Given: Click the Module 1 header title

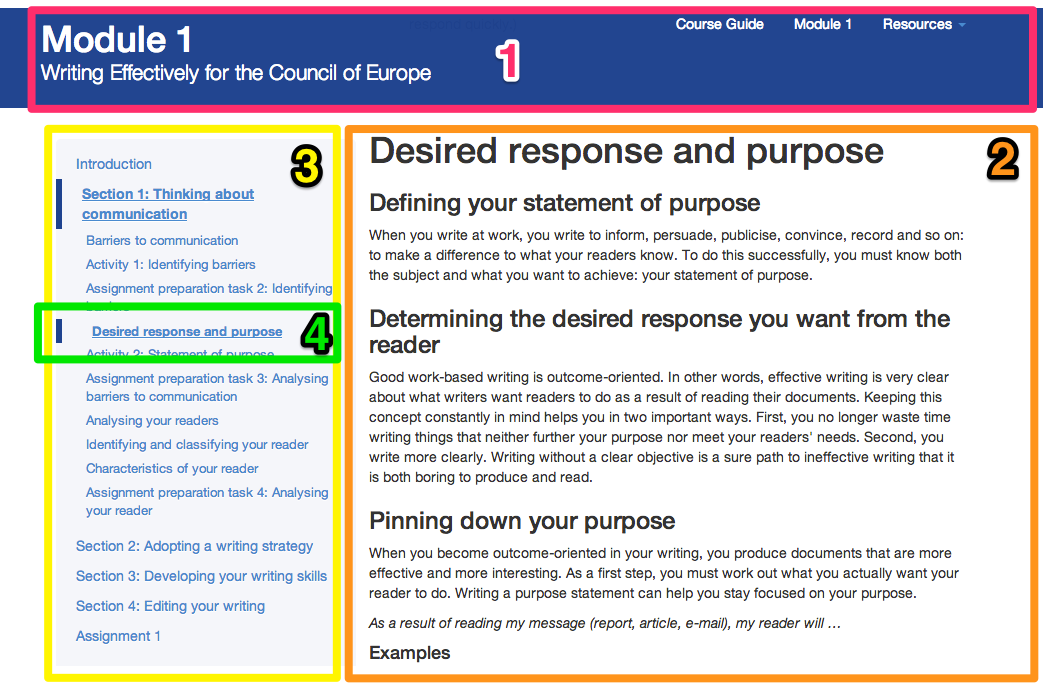Looking at the screenshot, I should (117, 40).
